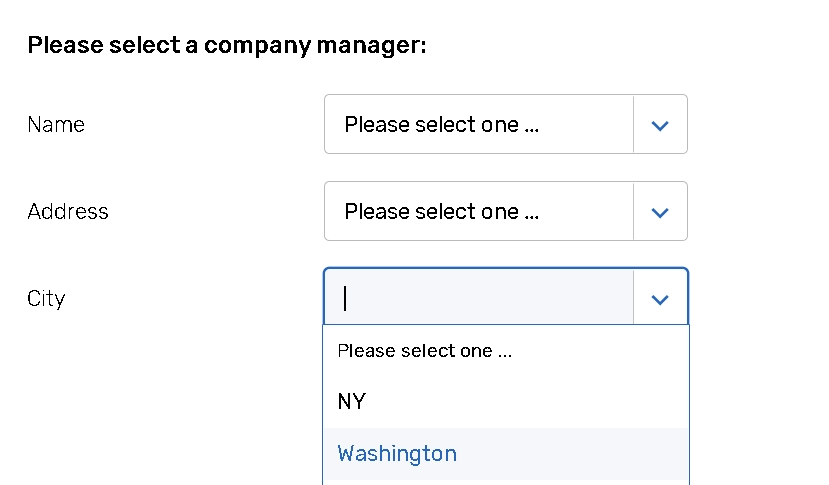The height and width of the screenshot is (485, 829).
Task: Pick "Please select one ..." in City list
Action: 425,352
